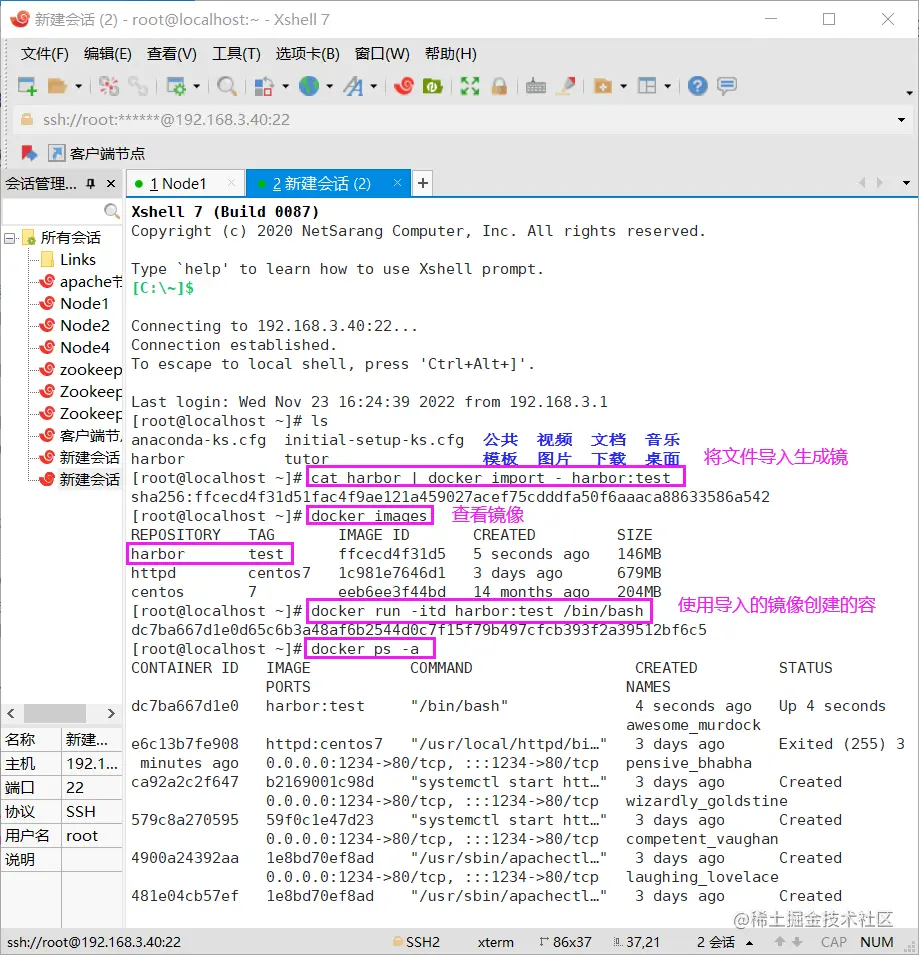The width and height of the screenshot is (919, 955).
Task: Expand the toolbar overflow arrow at right edge
Action: pyautogui.click(x=909, y=93)
